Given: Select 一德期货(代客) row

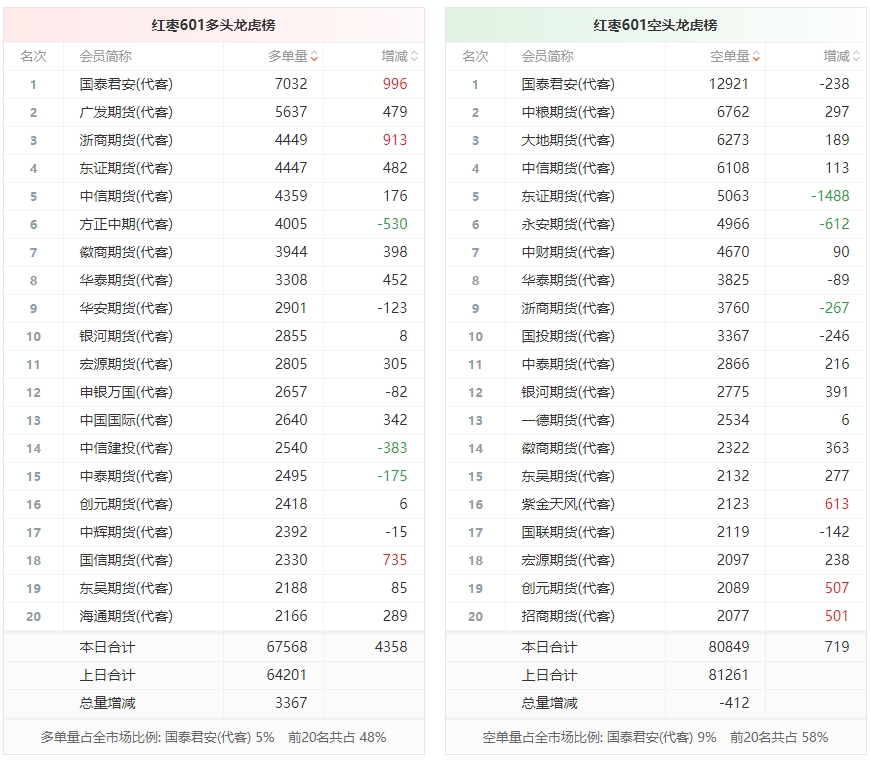Looking at the screenshot, I should (x=656, y=420).
